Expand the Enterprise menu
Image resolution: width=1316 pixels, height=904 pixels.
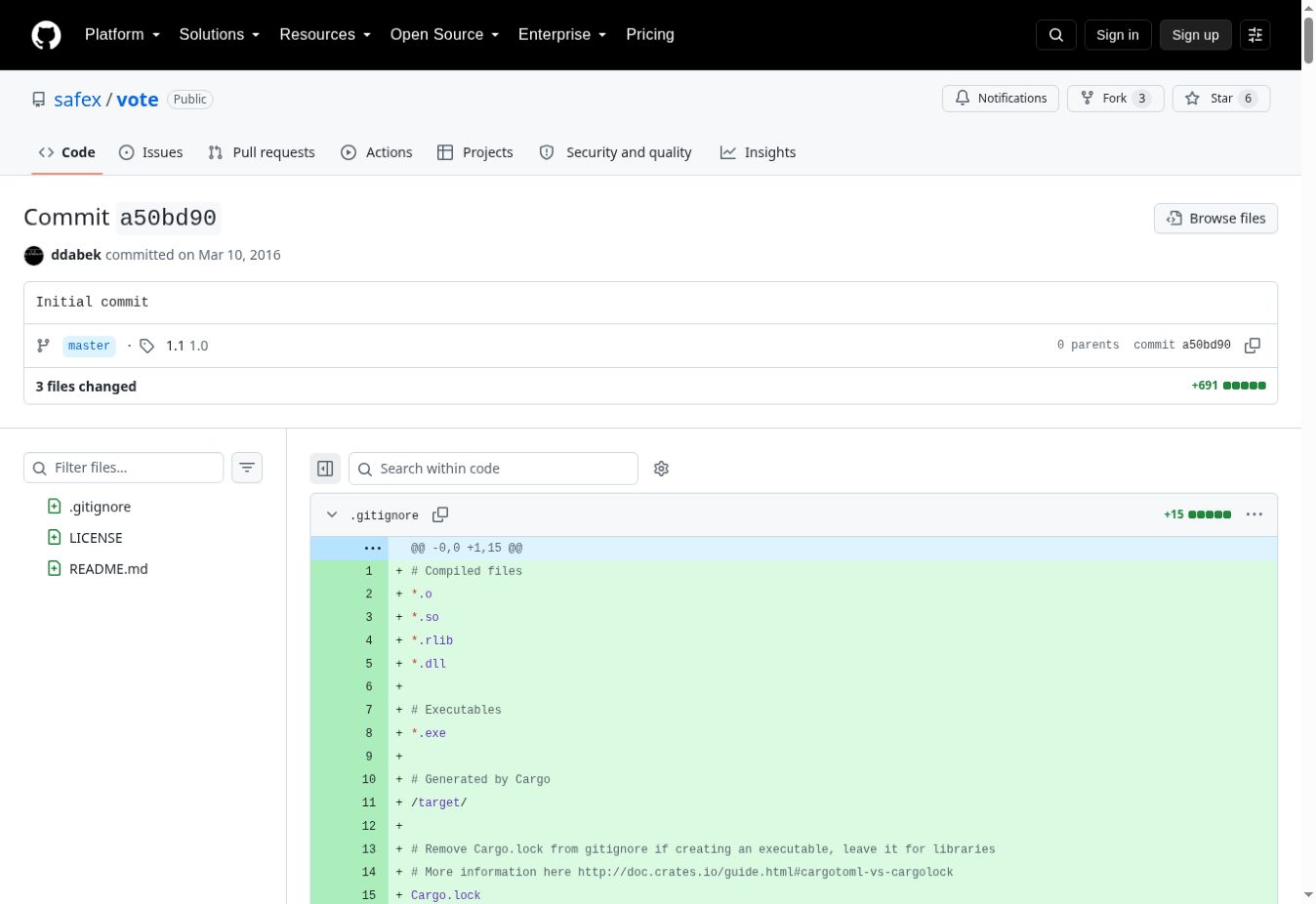pos(562,34)
